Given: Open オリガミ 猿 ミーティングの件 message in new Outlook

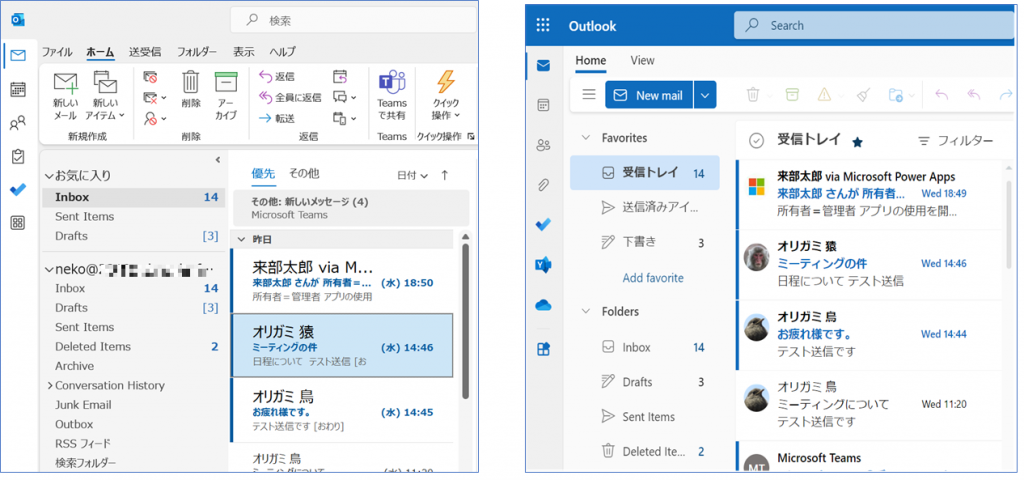Looking at the screenshot, I should (869, 264).
